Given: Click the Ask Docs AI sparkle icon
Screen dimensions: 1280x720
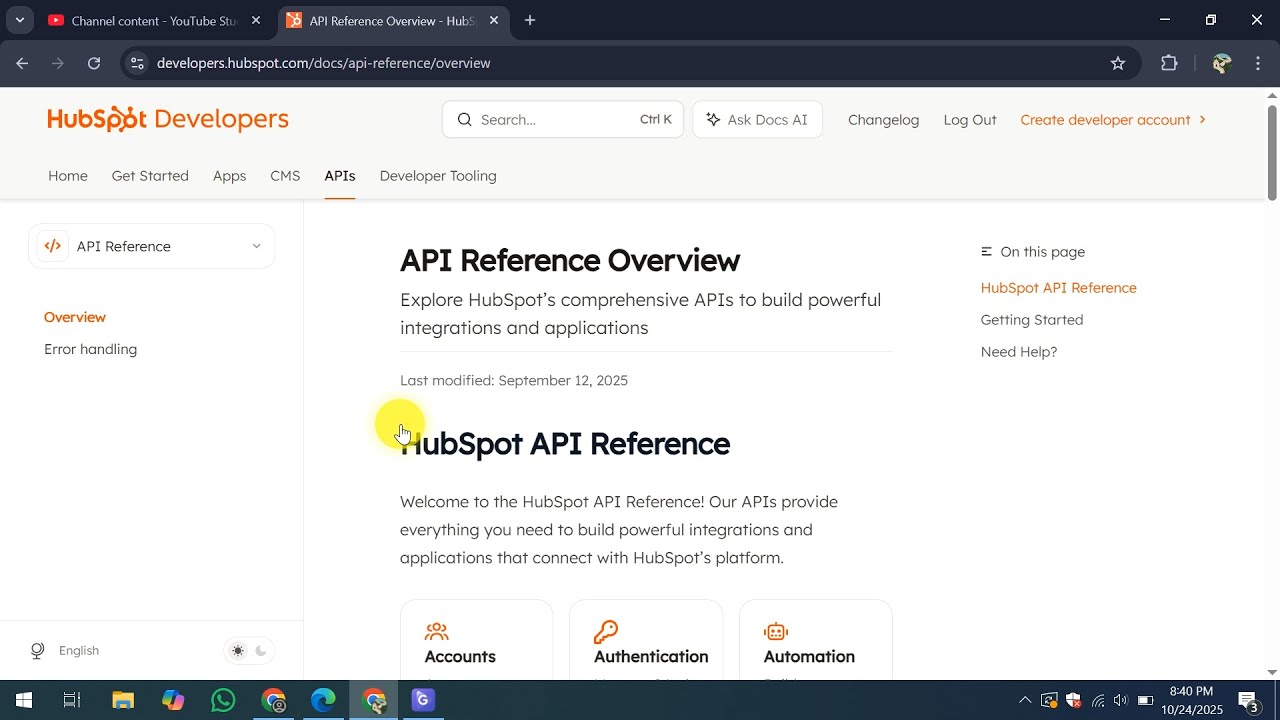Looking at the screenshot, I should 713,120.
